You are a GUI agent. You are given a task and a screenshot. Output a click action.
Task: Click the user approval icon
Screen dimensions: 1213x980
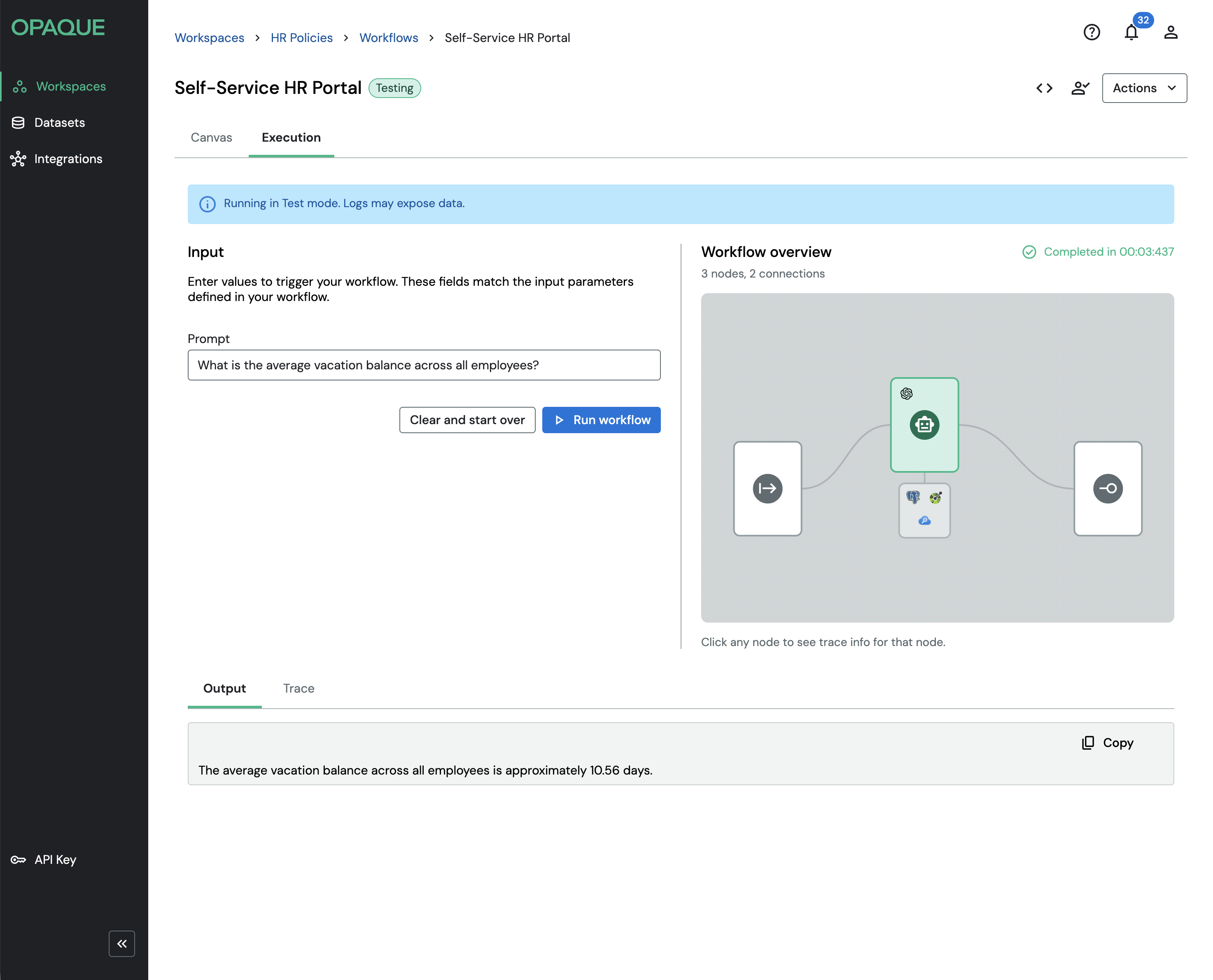click(x=1080, y=88)
